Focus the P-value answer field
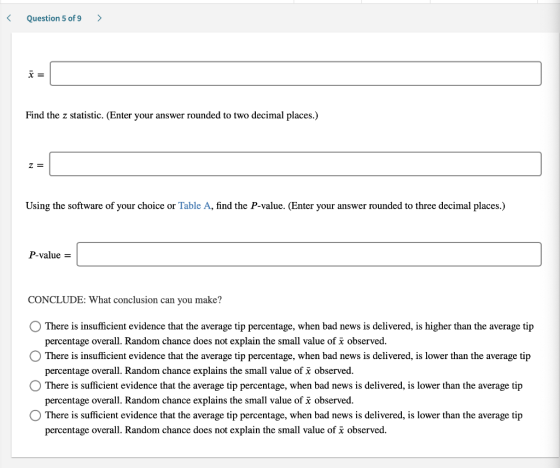The width and height of the screenshot is (560, 468). pos(309,254)
